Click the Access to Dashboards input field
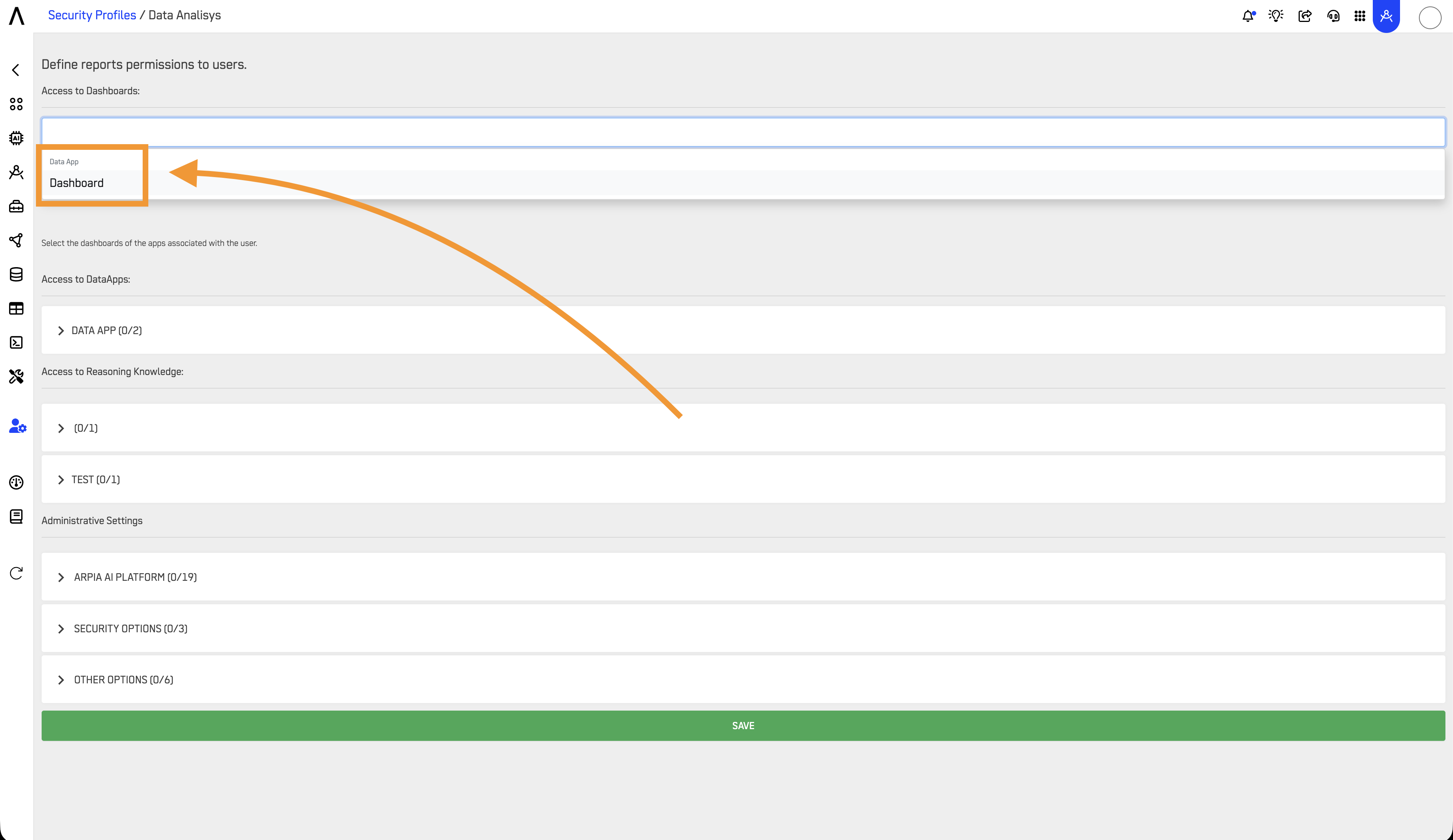The image size is (1453, 840). point(743,132)
